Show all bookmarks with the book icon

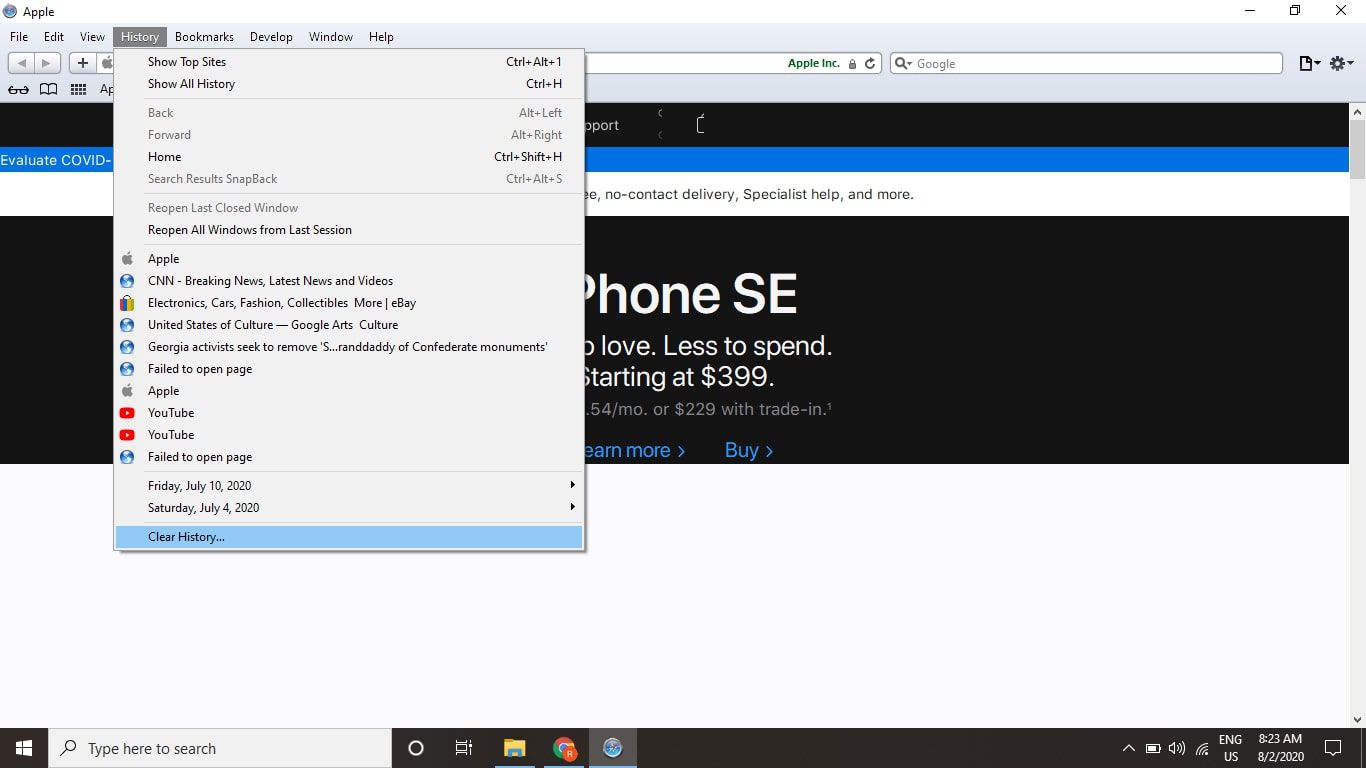(48, 89)
